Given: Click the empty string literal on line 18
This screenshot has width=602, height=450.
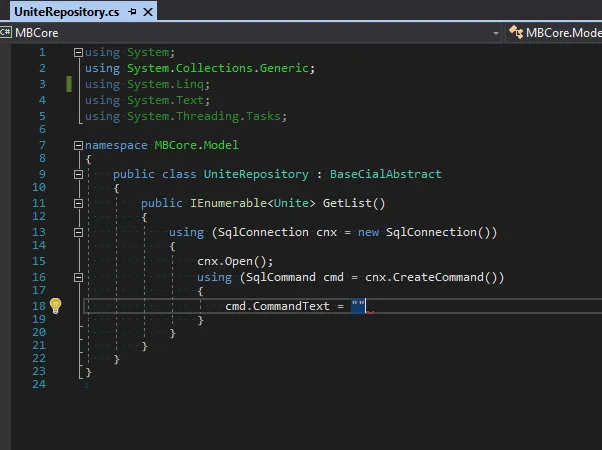Looking at the screenshot, I should (x=358, y=306).
